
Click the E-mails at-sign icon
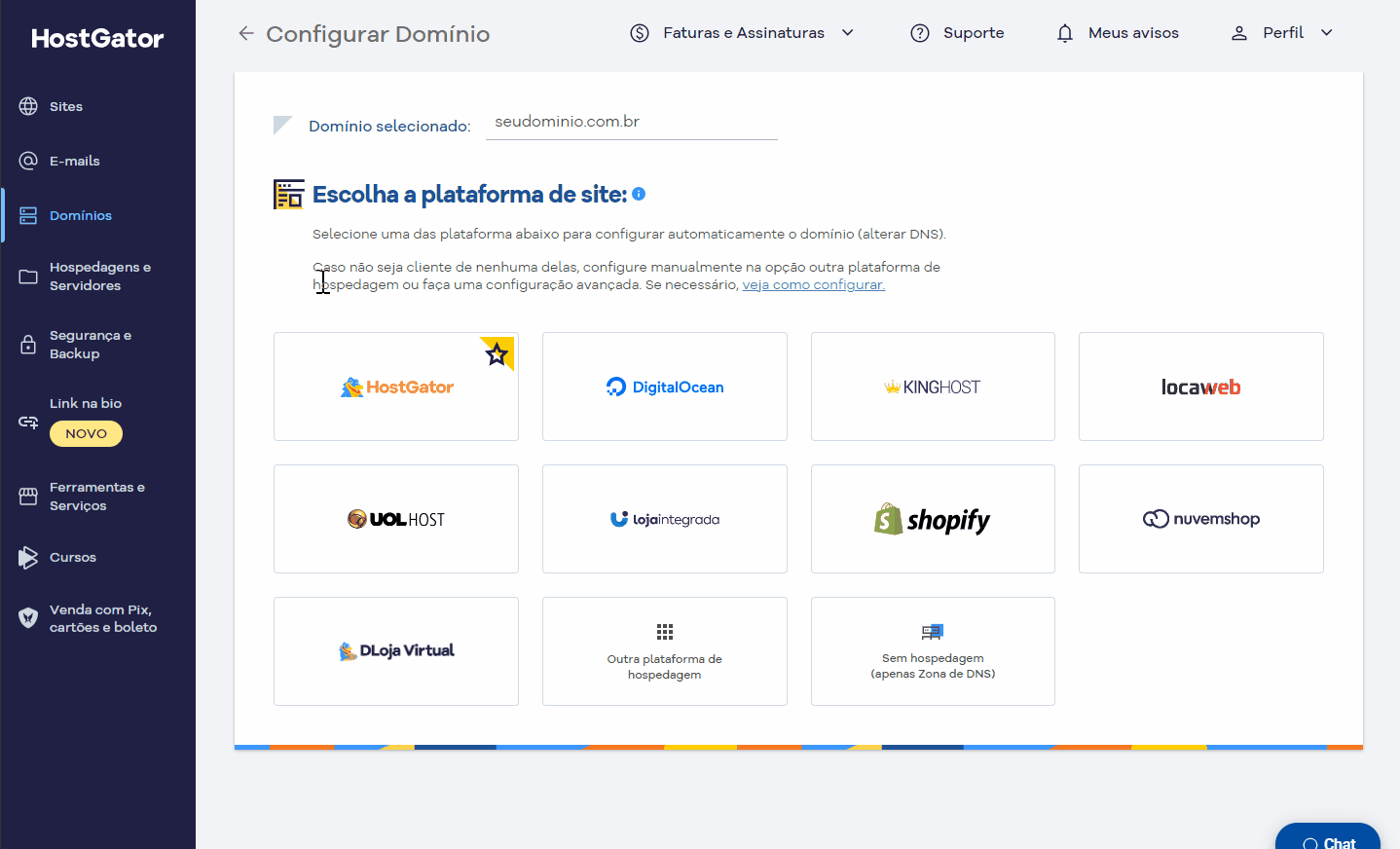28,161
